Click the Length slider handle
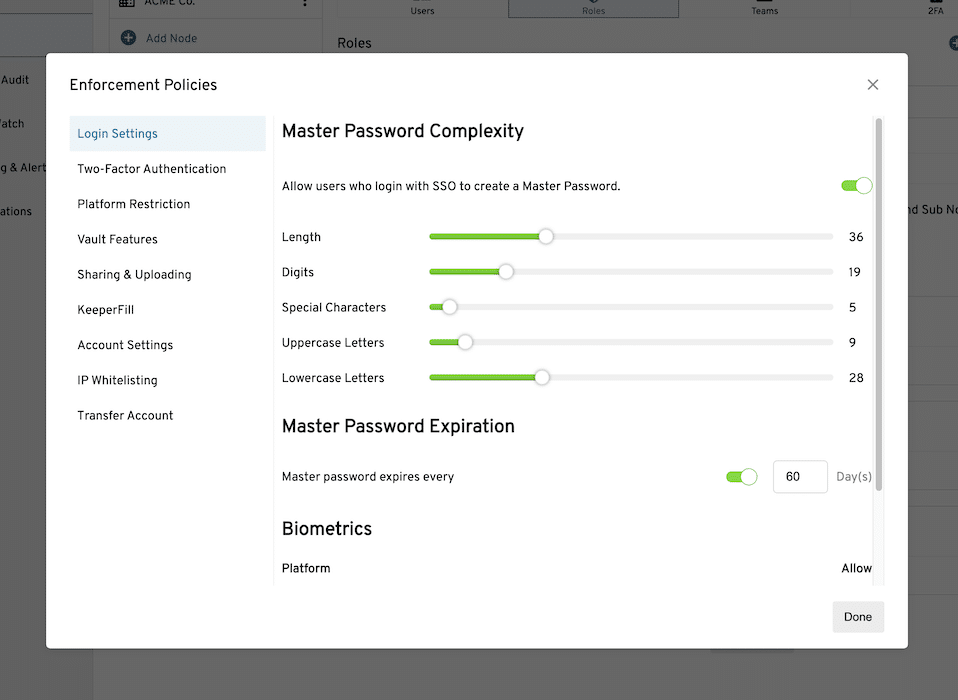 [x=546, y=237]
